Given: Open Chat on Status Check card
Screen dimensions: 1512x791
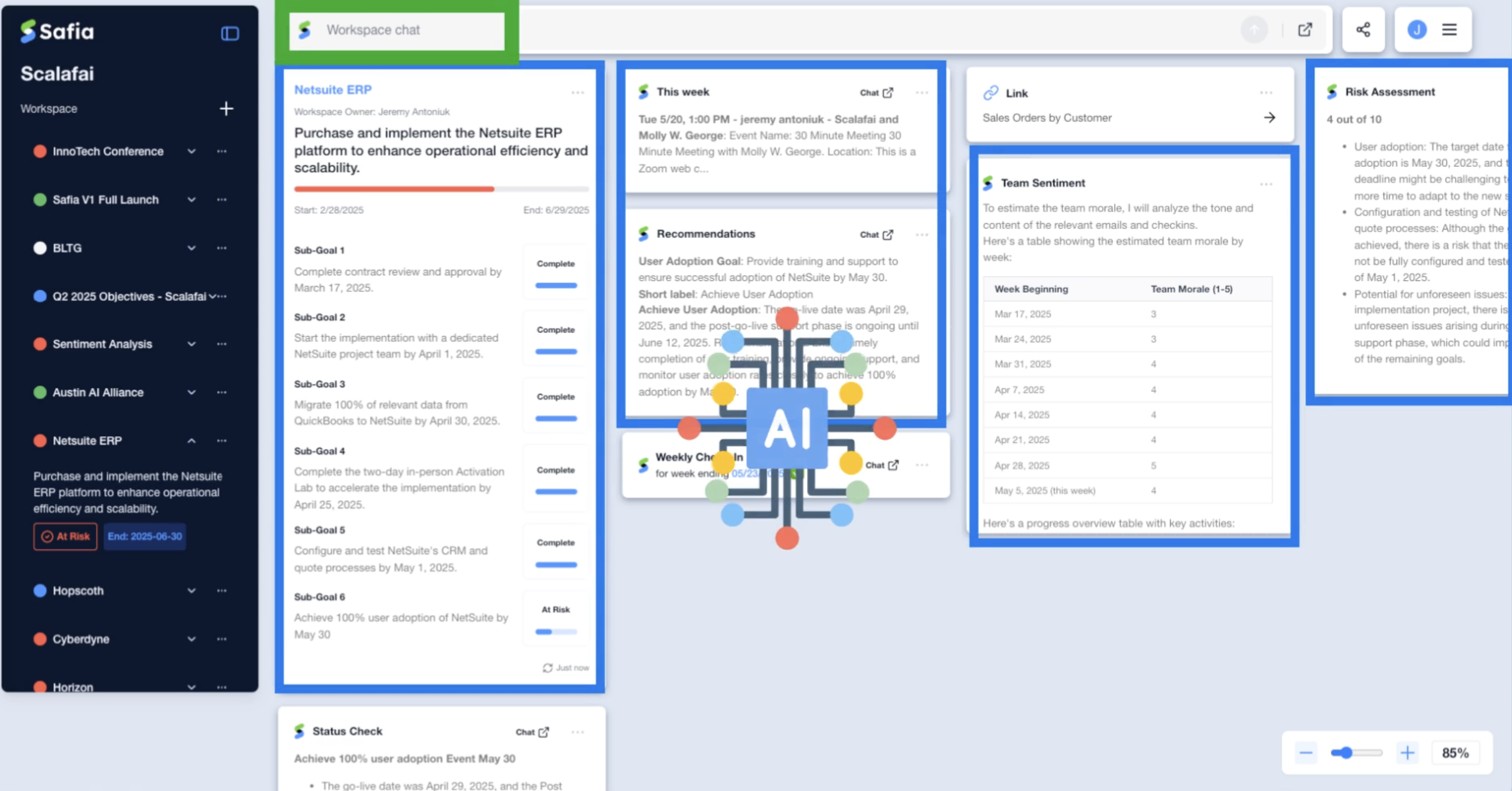Looking at the screenshot, I should tap(532, 732).
